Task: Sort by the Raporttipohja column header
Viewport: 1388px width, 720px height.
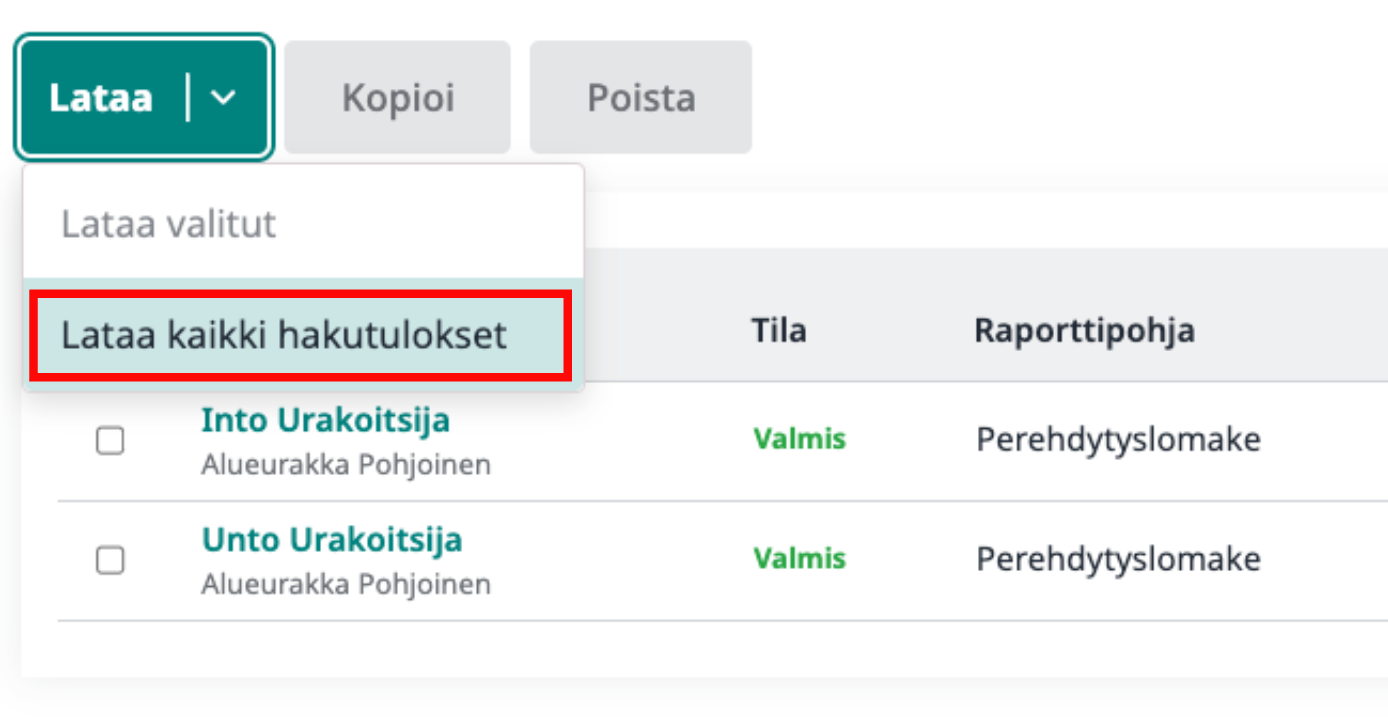Action: click(1085, 331)
